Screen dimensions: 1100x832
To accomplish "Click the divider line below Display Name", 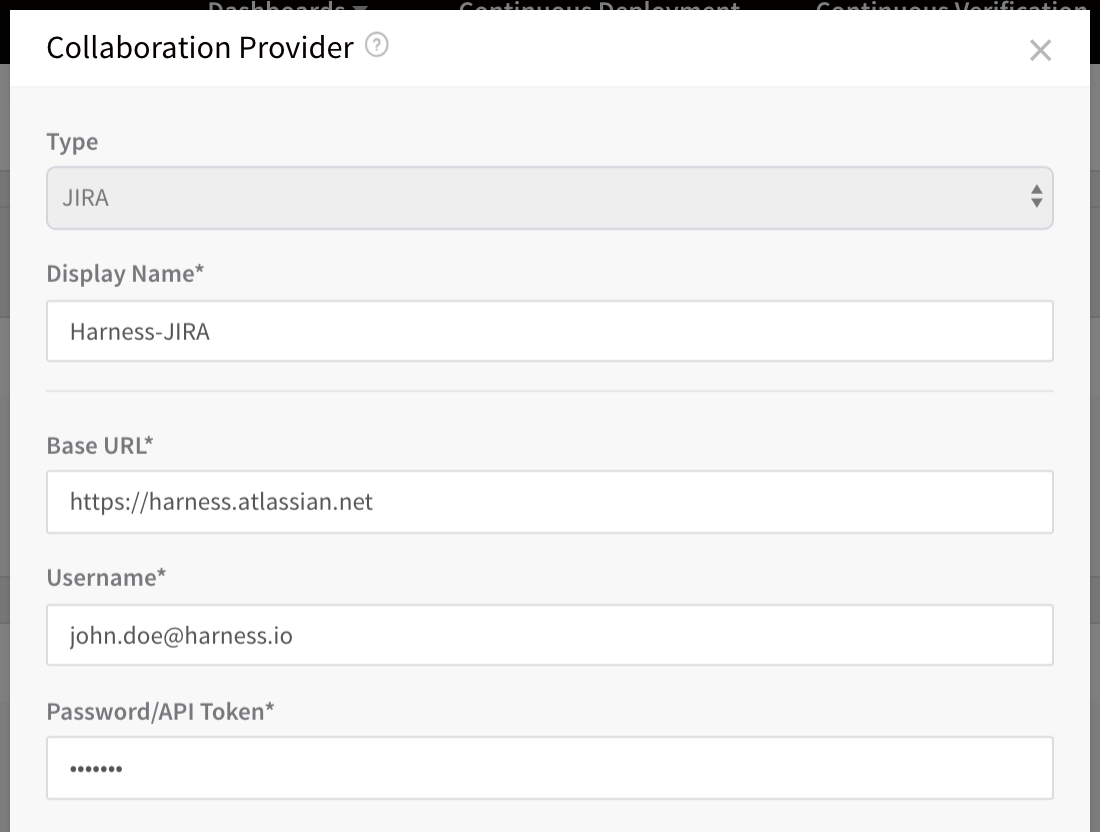I will [x=549, y=391].
